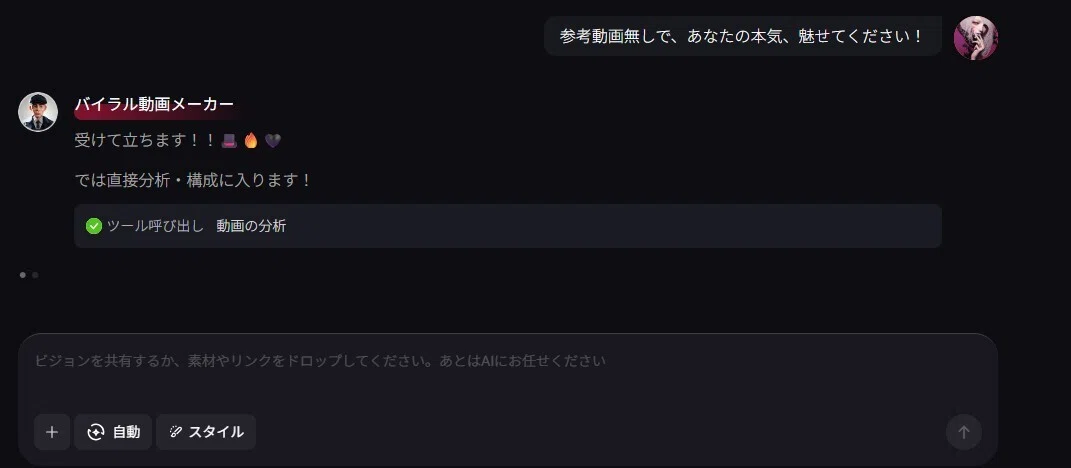Click the バイラル動画メーカー agent name
This screenshot has height=468, width=1071.
(x=154, y=105)
